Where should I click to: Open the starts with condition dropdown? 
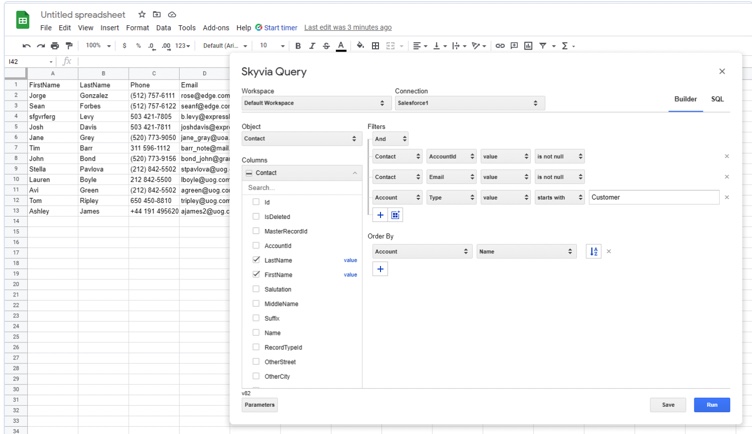(560, 197)
